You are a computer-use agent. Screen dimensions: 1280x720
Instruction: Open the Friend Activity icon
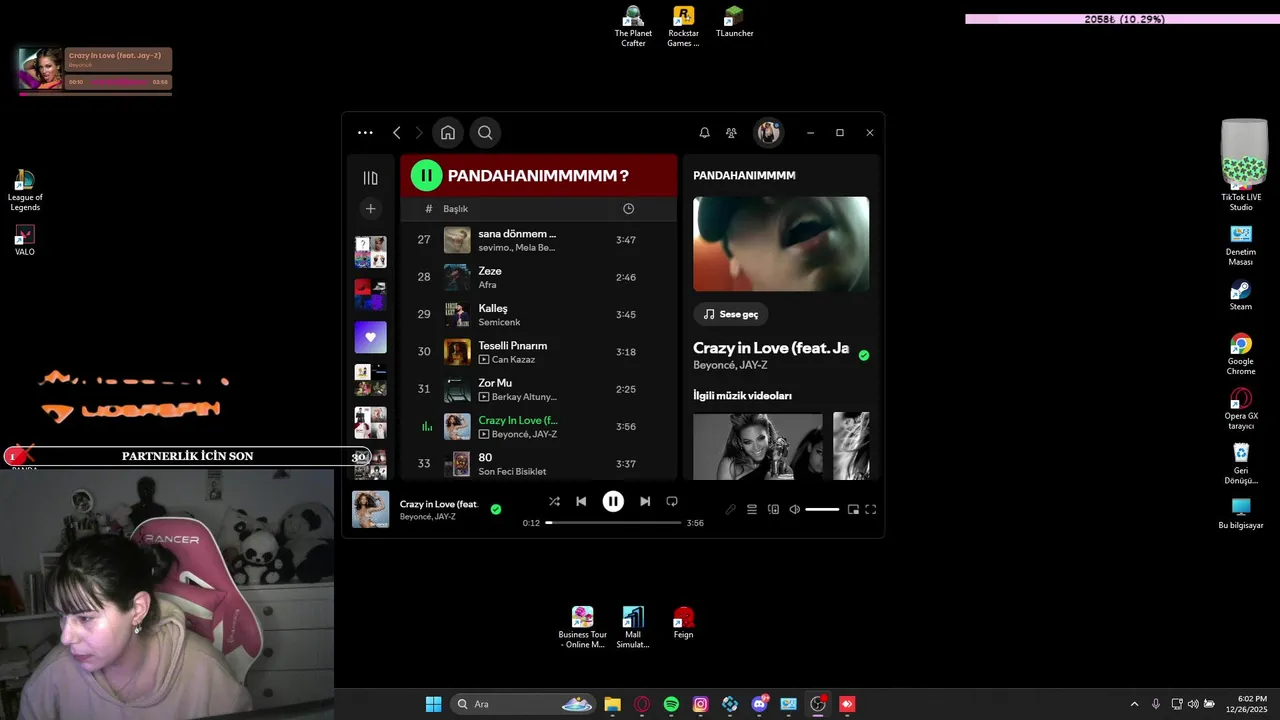point(731,133)
